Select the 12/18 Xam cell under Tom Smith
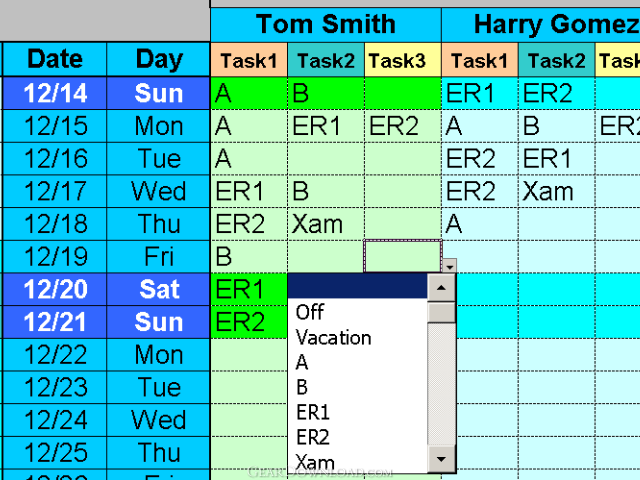 326,224
